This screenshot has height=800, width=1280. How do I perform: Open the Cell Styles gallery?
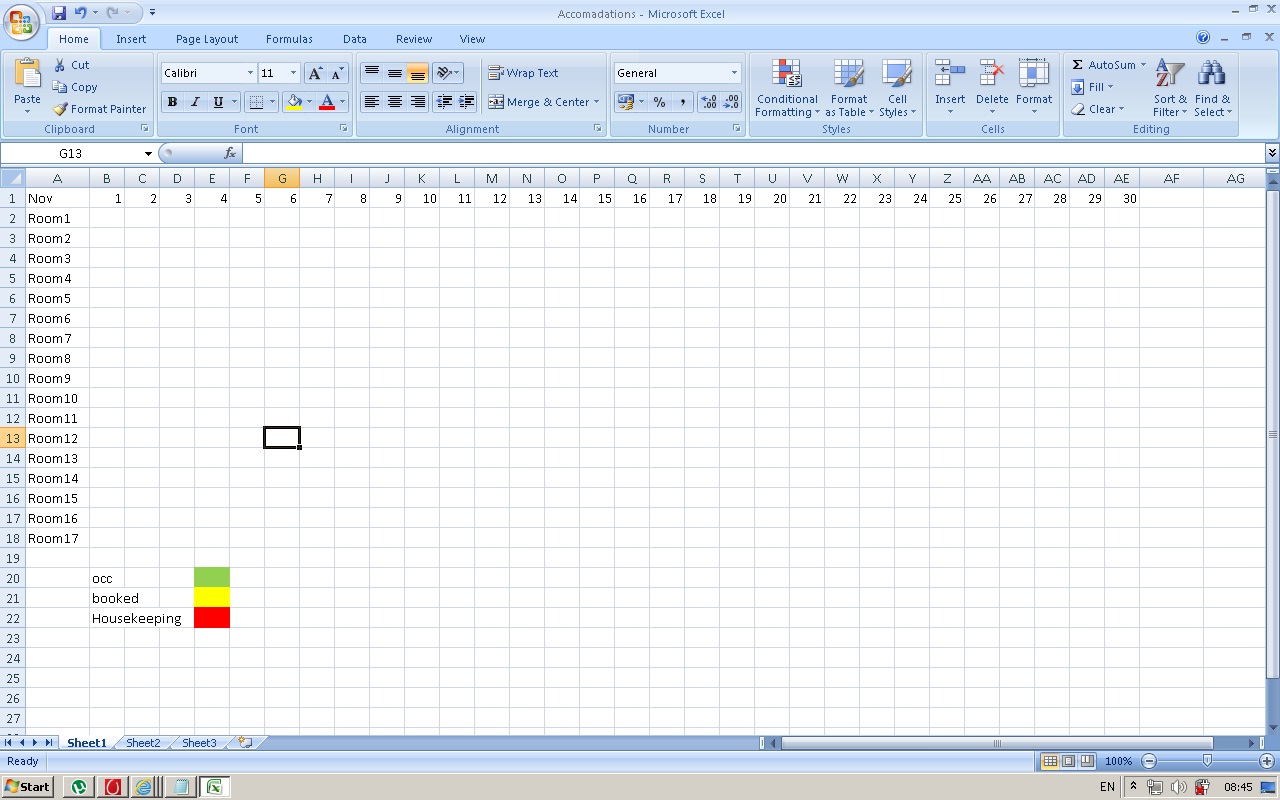pyautogui.click(x=897, y=88)
